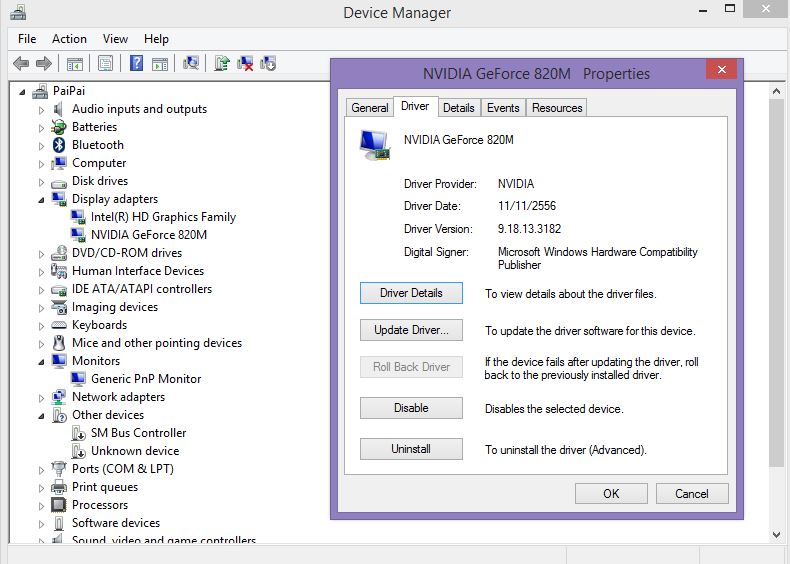Click the Properties toolbar icon
This screenshot has height=564, width=790.
click(x=105, y=64)
